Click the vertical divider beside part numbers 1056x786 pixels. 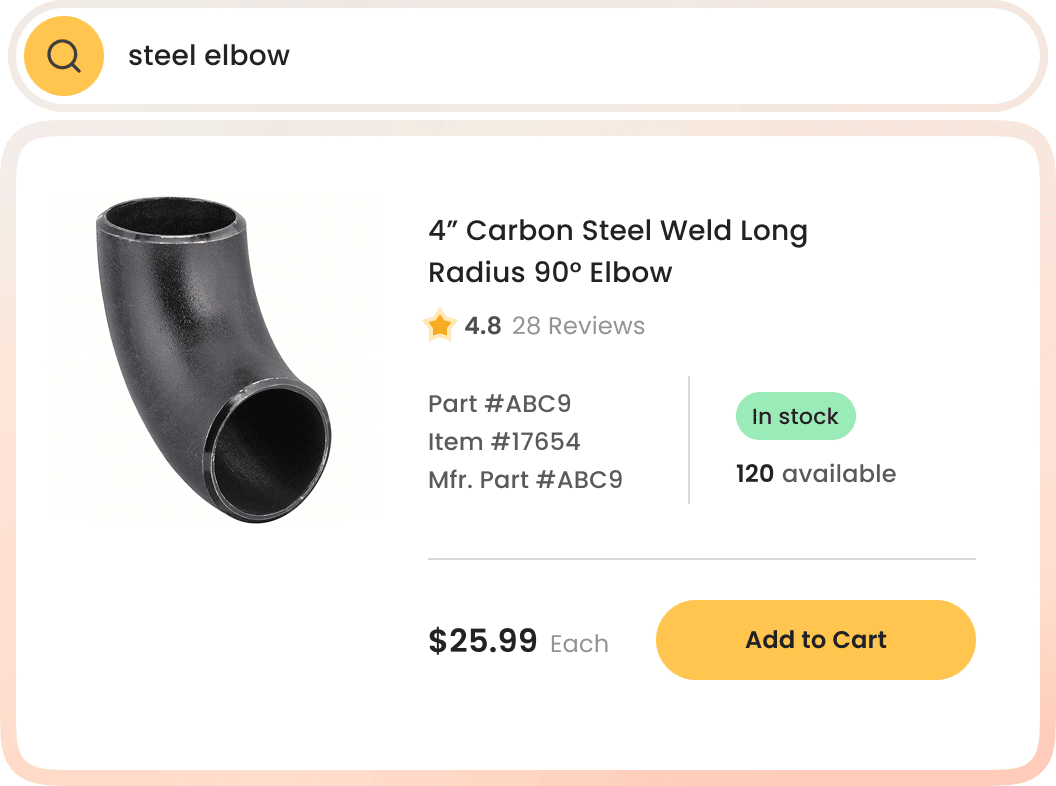click(689, 440)
